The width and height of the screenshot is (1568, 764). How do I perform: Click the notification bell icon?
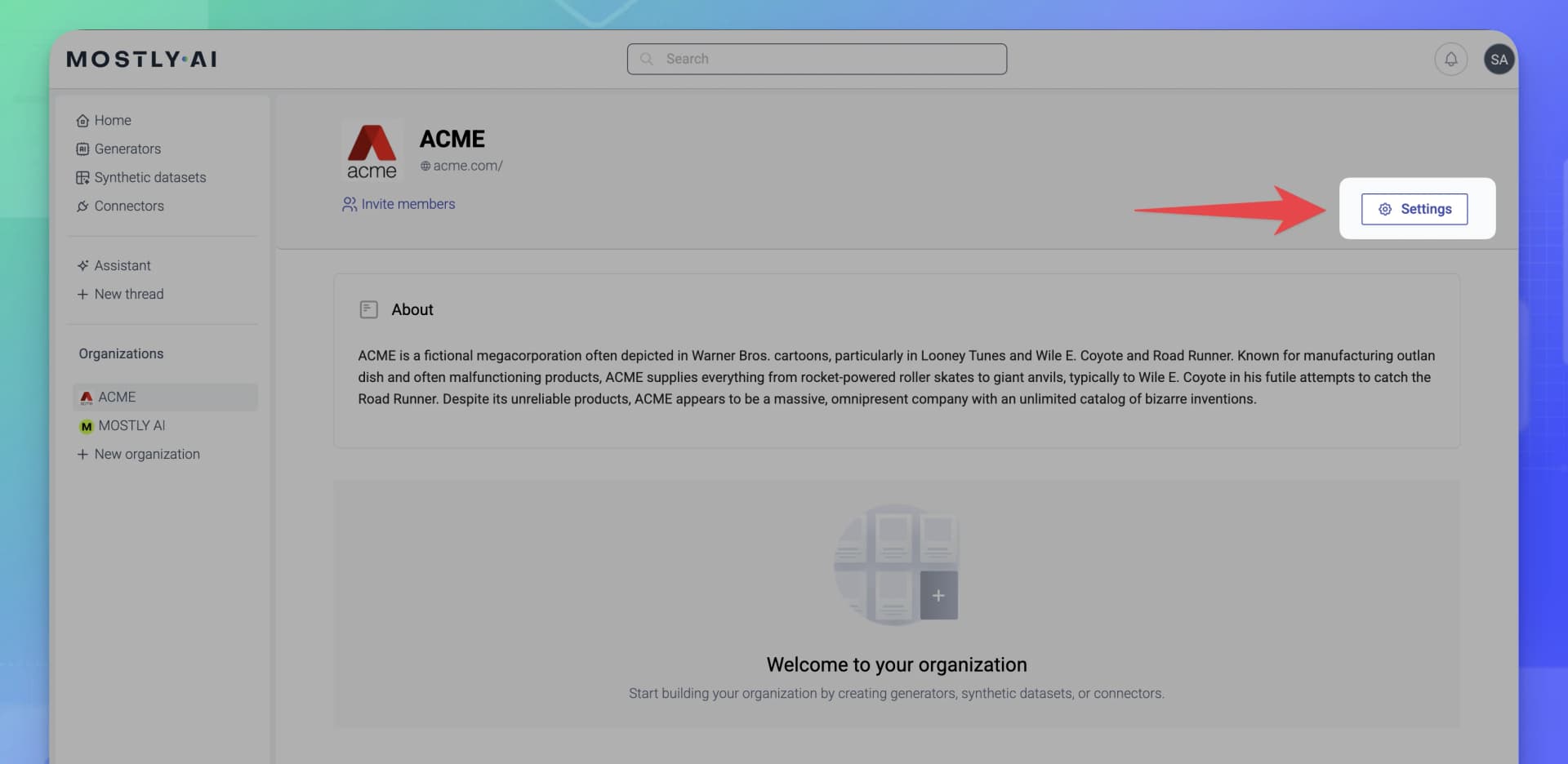[x=1450, y=59]
